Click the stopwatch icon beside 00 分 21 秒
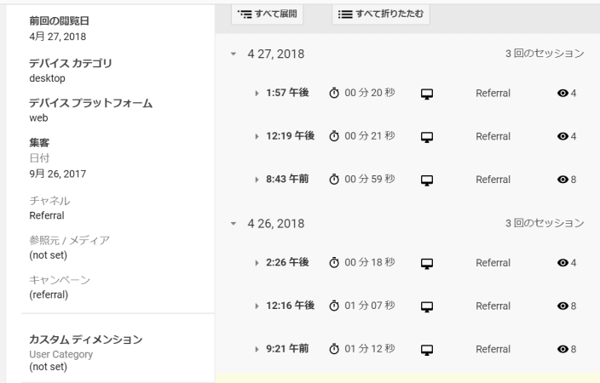This screenshot has height=383, width=600. click(334, 136)
